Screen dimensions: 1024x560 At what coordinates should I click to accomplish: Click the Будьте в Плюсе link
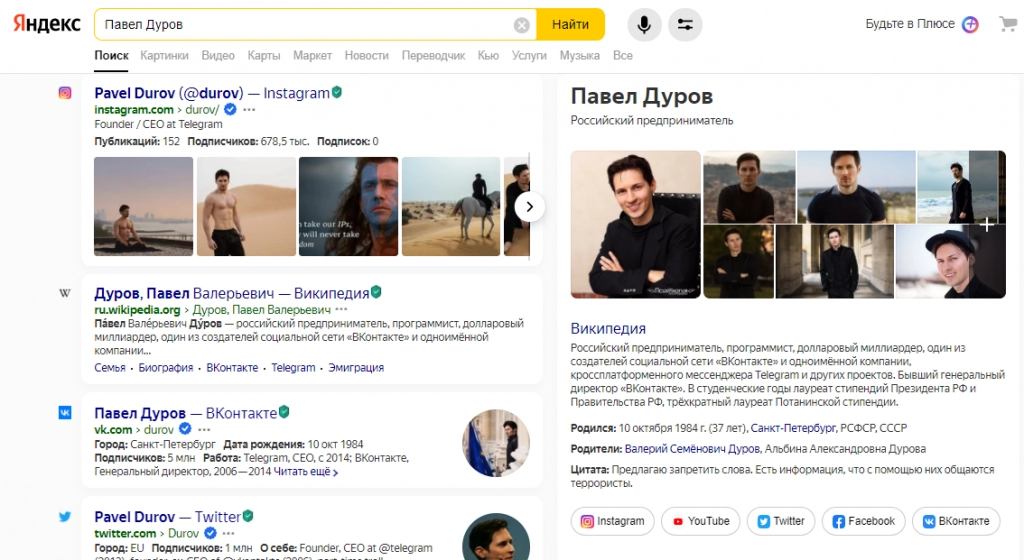click(910, 24)
